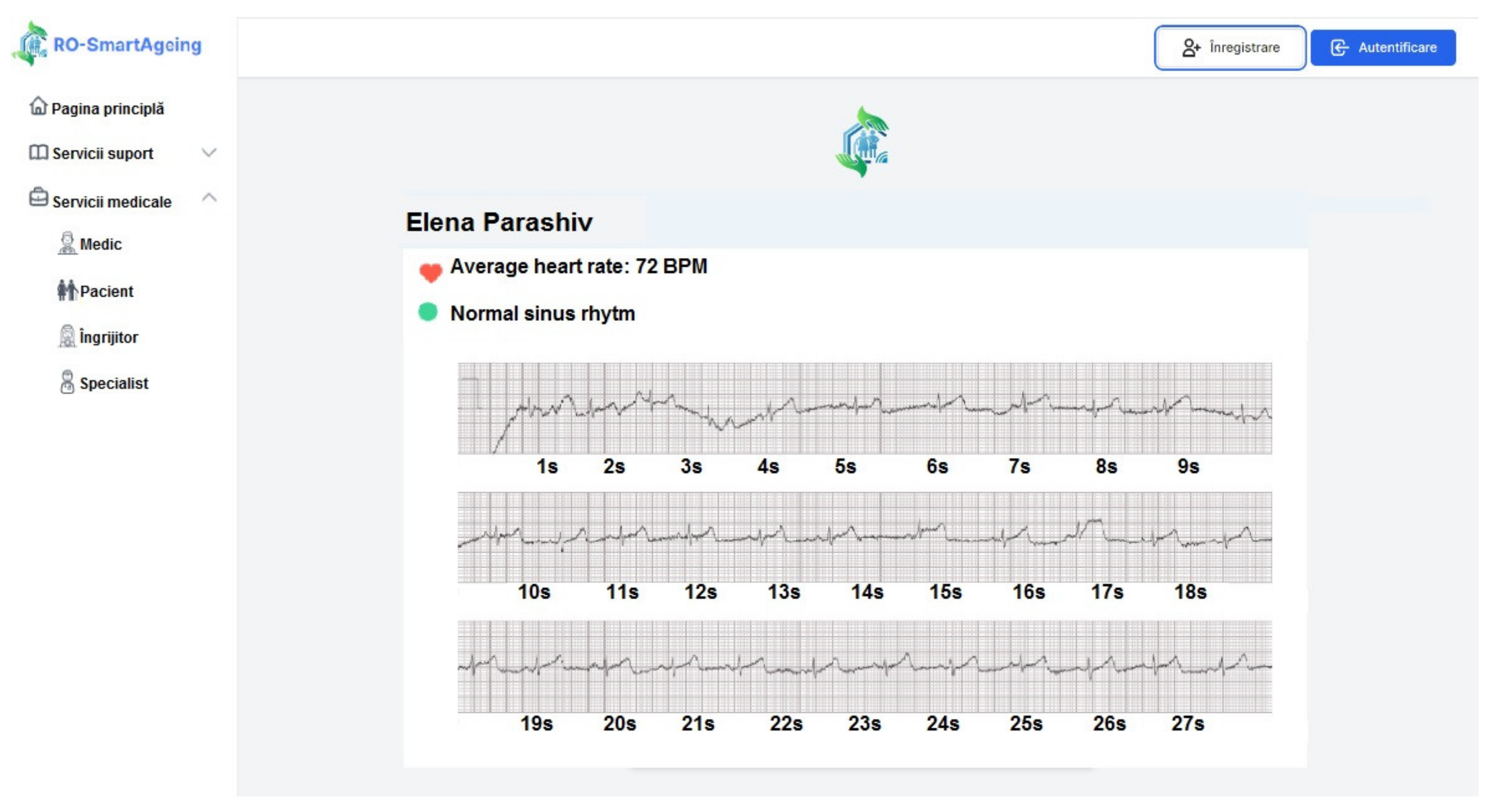Click the book icon for Servicii suport
The height and width of the screenshot is (812, 1496).
[38, 152]
